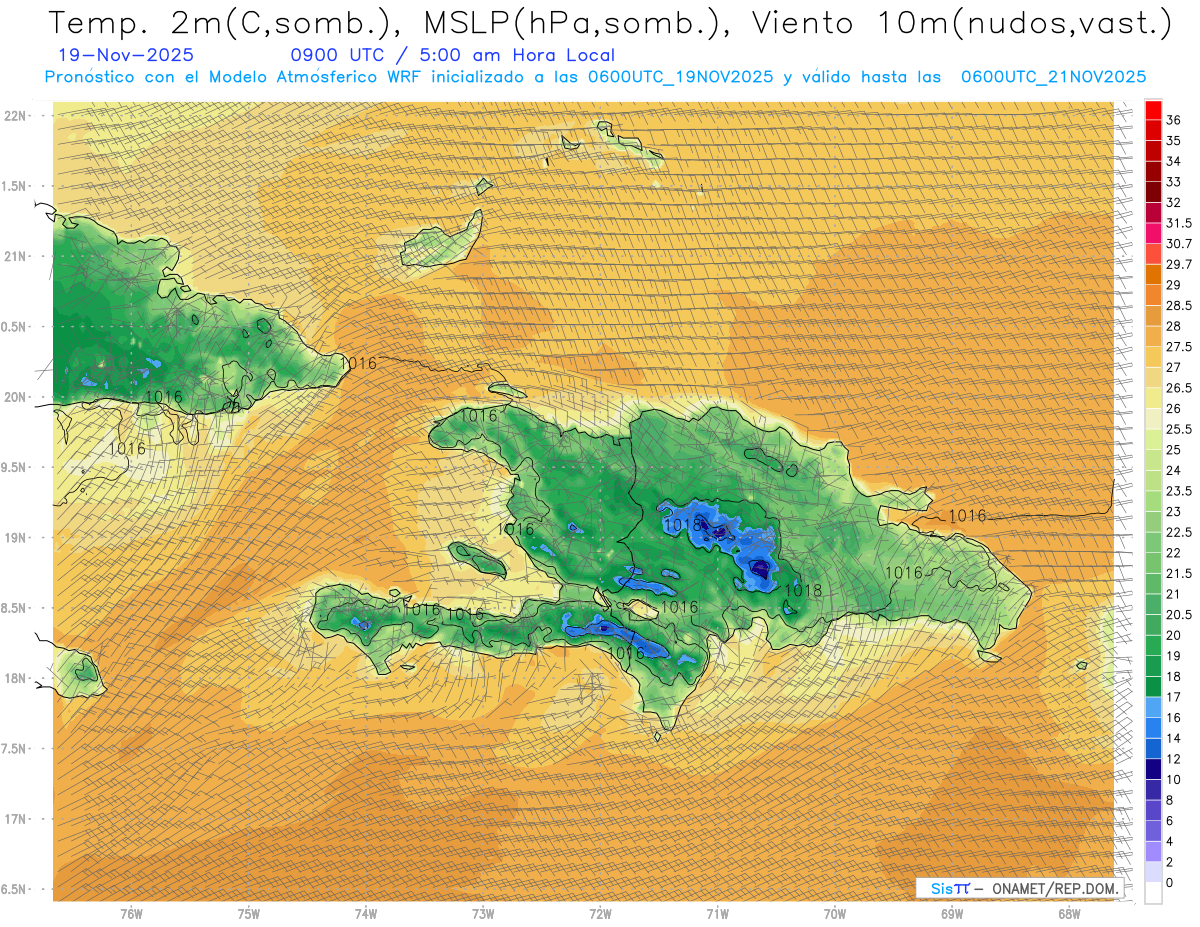Viewport: 1200px width, 927px height.
Task: Click the '2' color bar label
Action: 1170,862
